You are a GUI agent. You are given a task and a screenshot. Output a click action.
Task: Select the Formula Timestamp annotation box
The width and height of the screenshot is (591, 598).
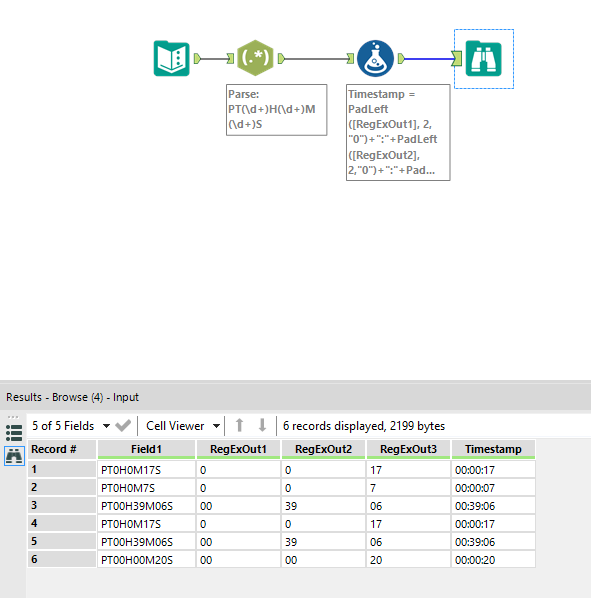pyautogui.click(x=398, y=132)
